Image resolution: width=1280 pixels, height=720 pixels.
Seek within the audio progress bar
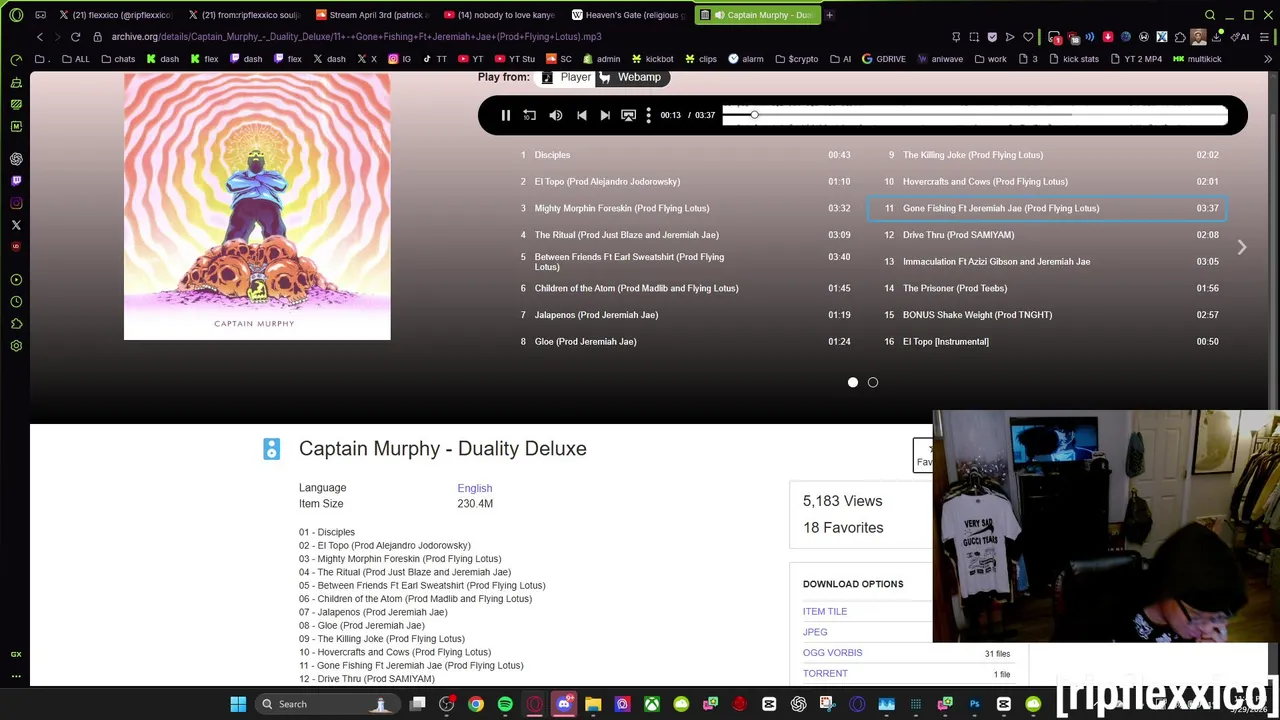tap(975, 115)
